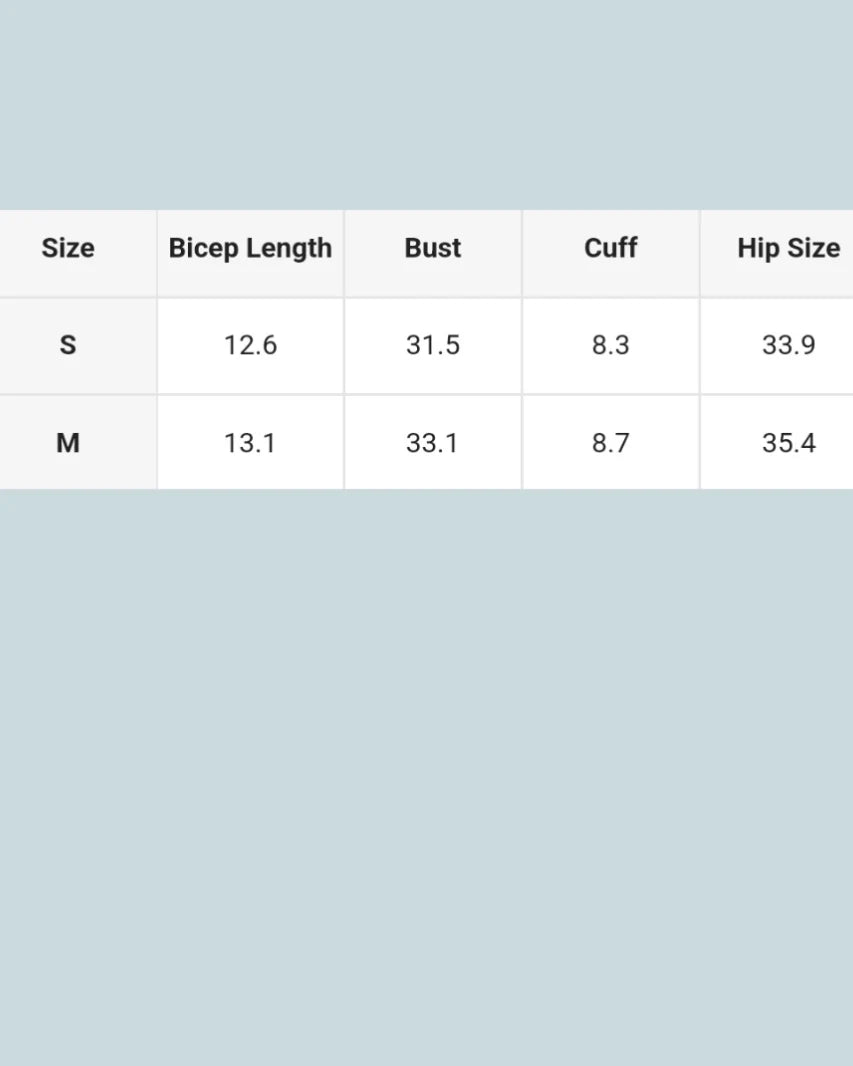Tap the medium size's cuff measurement cell

610,442
